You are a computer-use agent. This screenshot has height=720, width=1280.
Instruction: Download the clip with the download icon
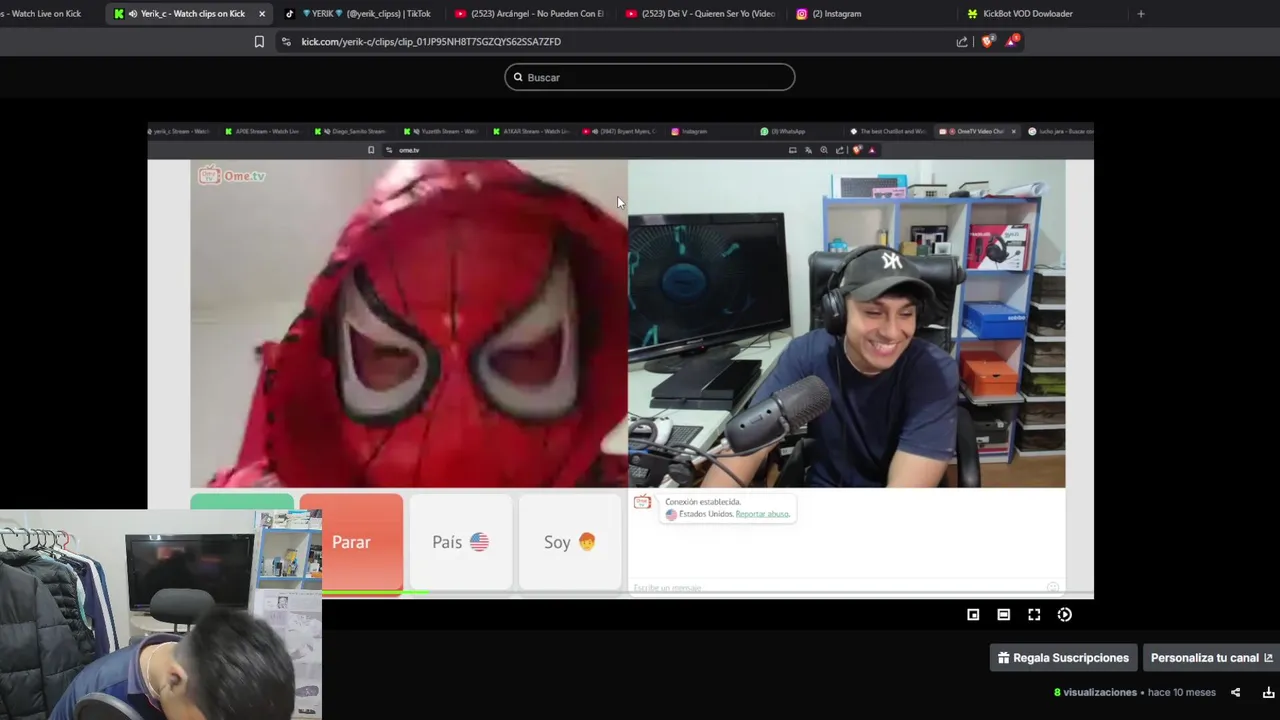pyautogui.click(x=1268, y=692)
